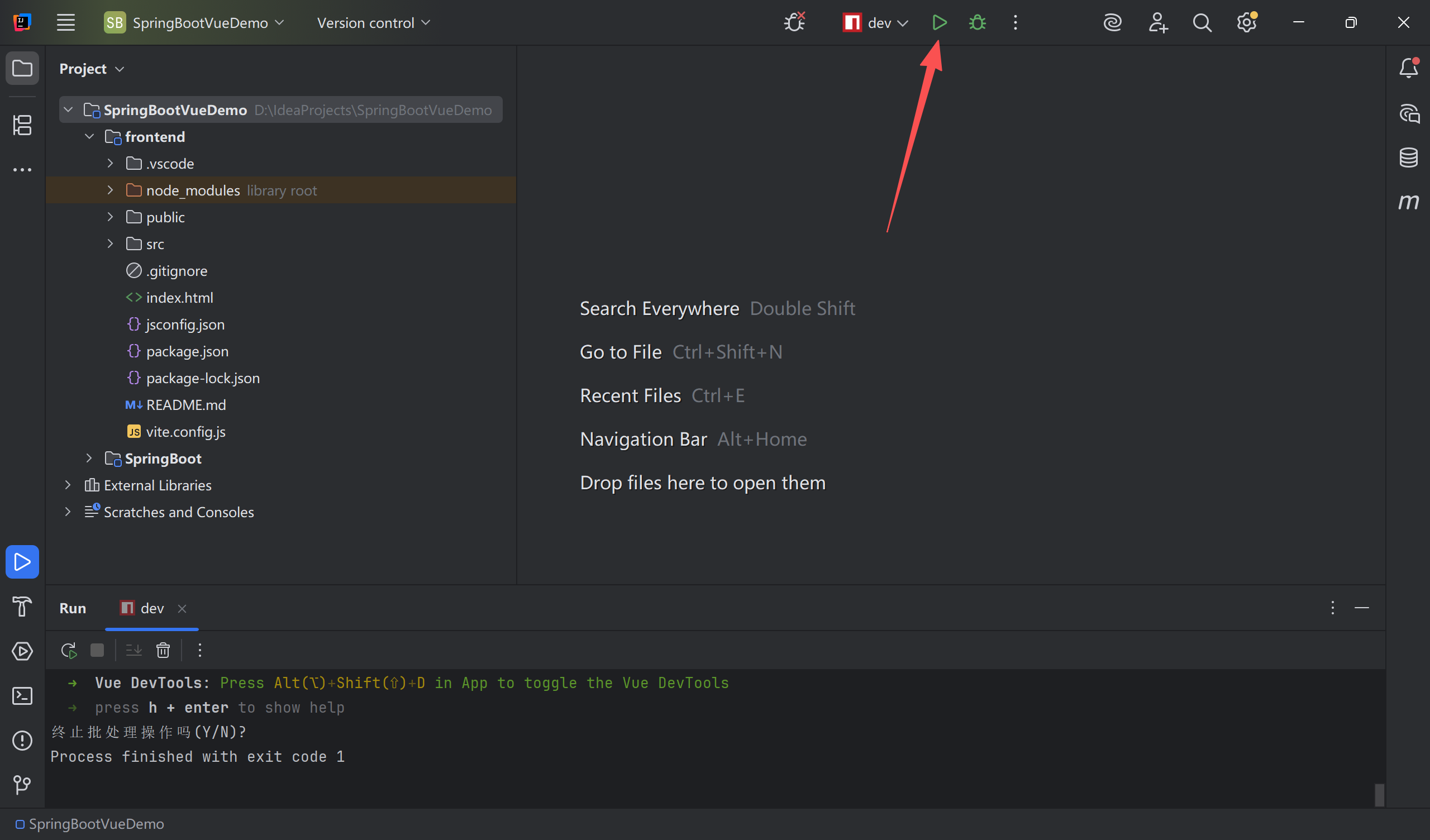Open the Git version control tool window

(22, 785)
